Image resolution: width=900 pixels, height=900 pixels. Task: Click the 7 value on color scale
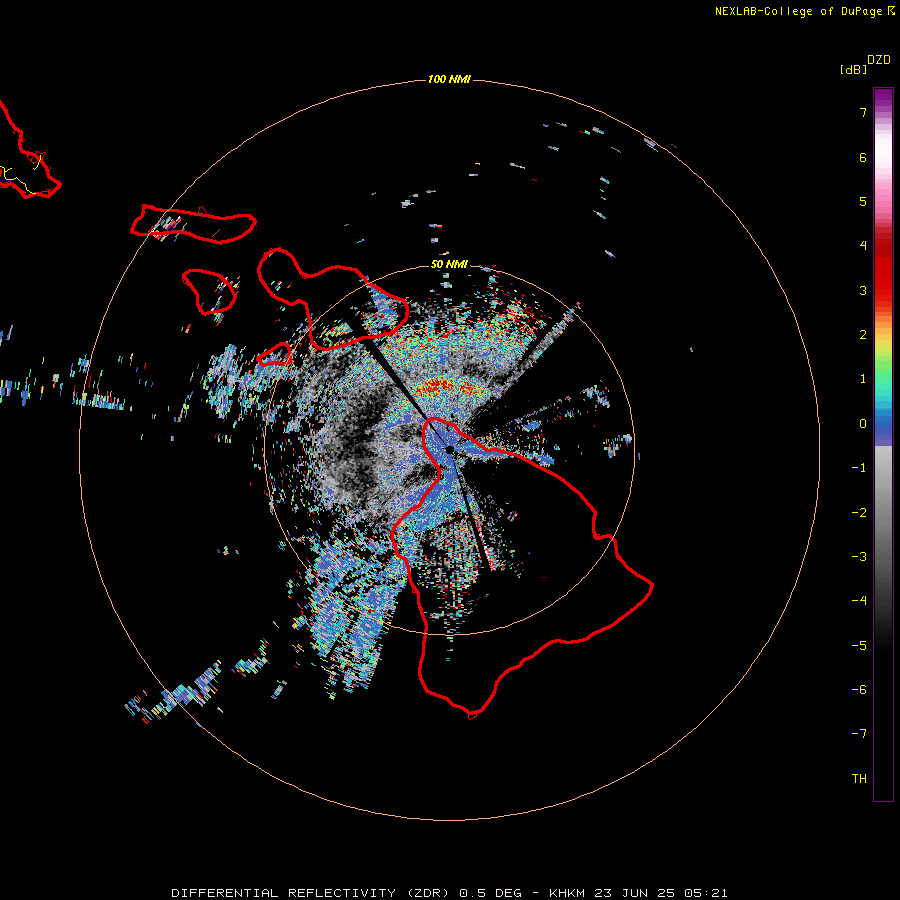[x=863, y=112]
